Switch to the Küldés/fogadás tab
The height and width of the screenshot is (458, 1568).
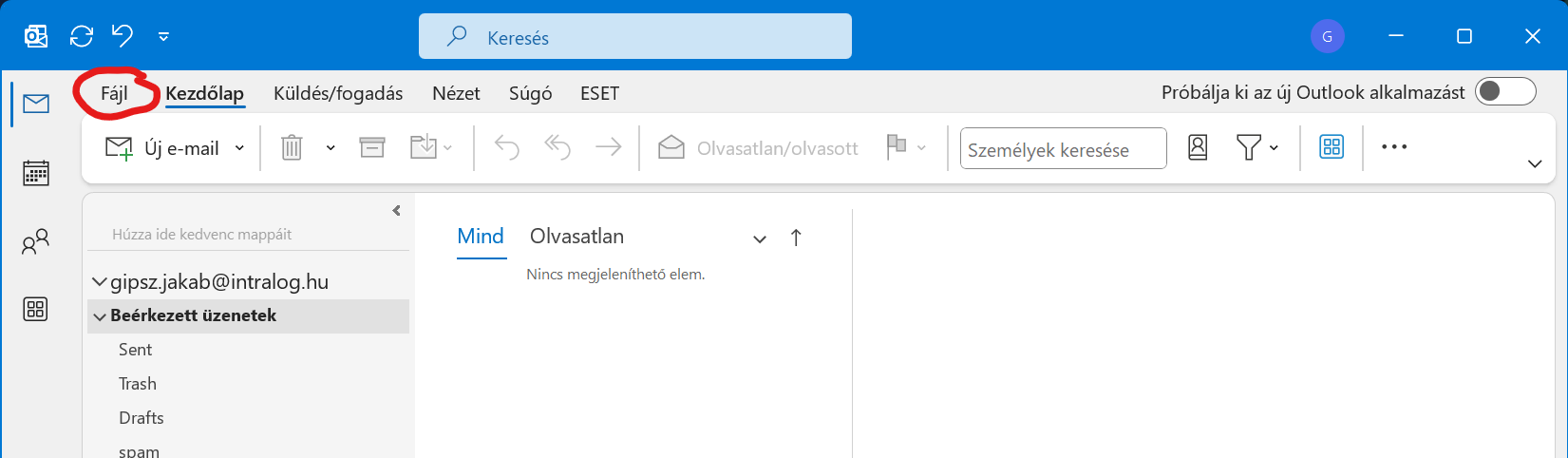pos(338,93)
